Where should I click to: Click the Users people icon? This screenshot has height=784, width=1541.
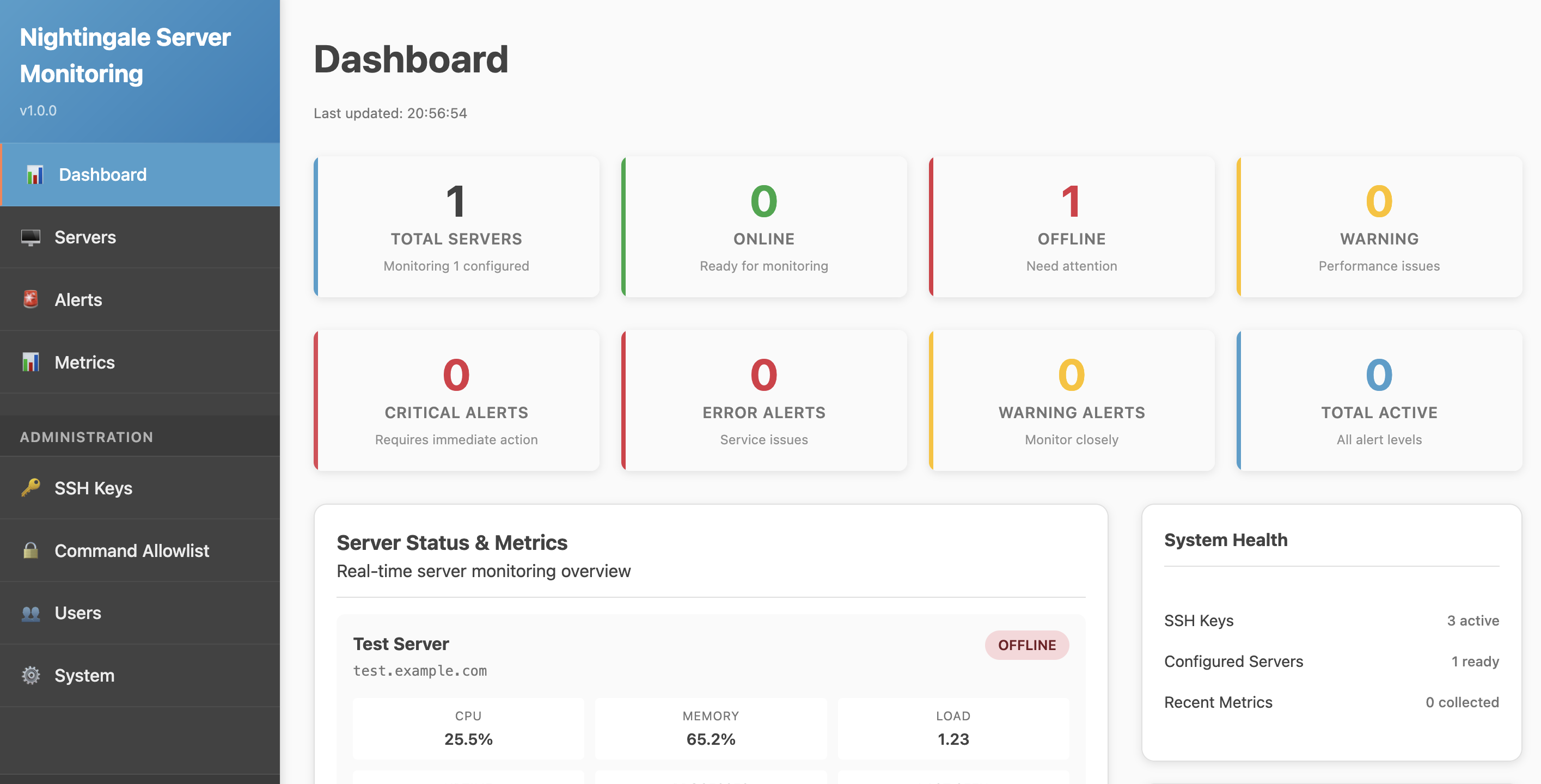(30, 613)
